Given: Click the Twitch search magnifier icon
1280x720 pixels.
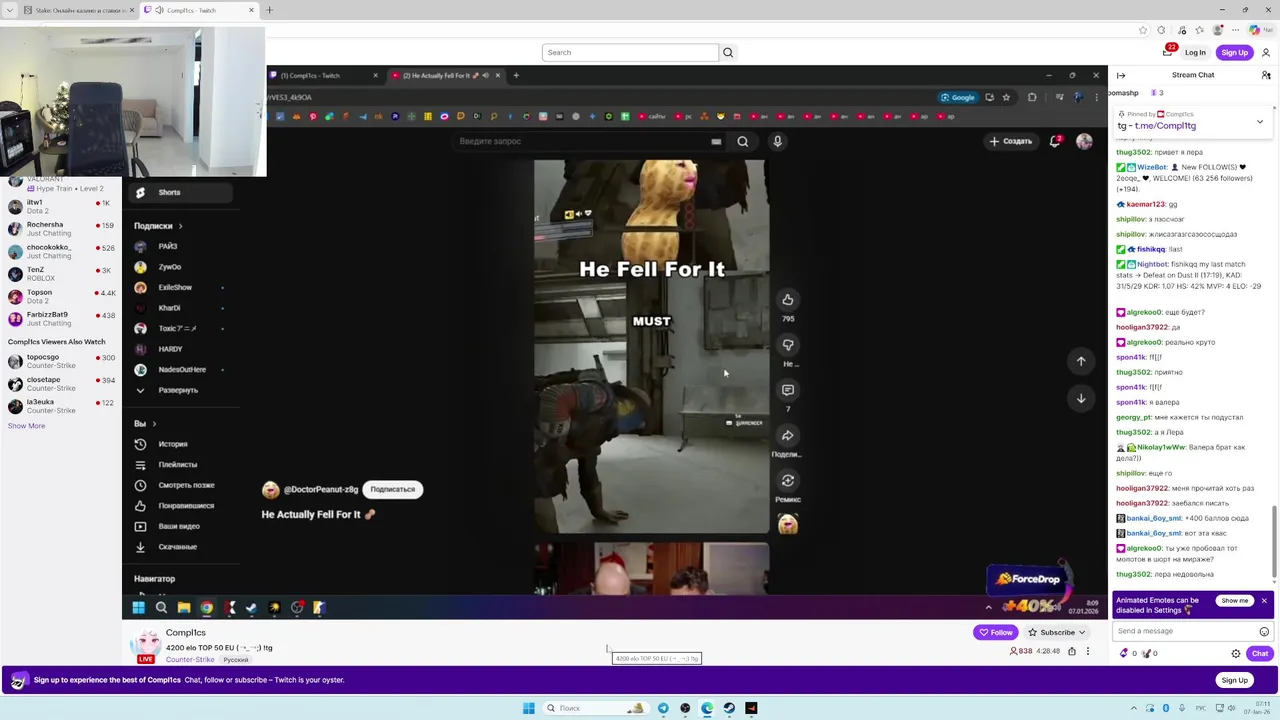Looking at the screenshot, I should click(x=728, y=52).
